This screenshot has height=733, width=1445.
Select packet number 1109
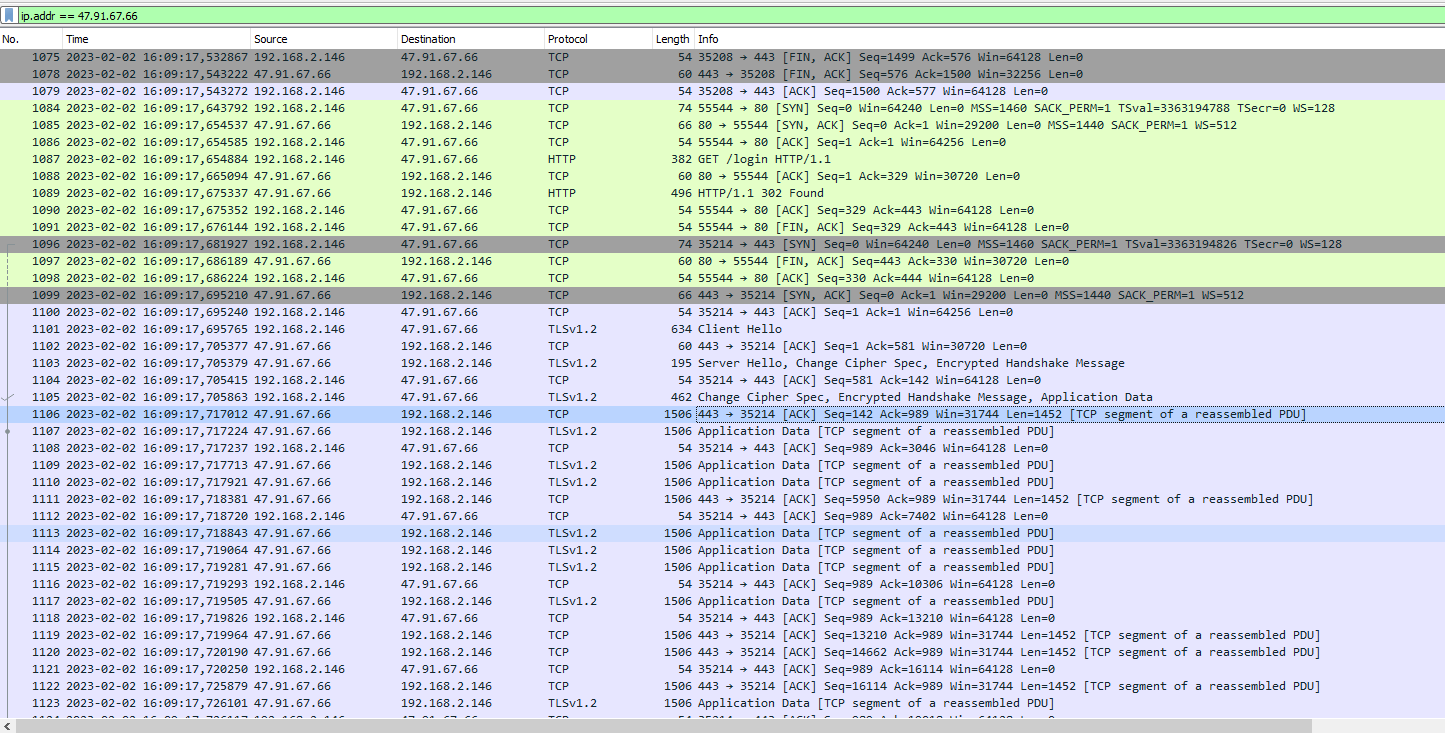coord(722,465)
